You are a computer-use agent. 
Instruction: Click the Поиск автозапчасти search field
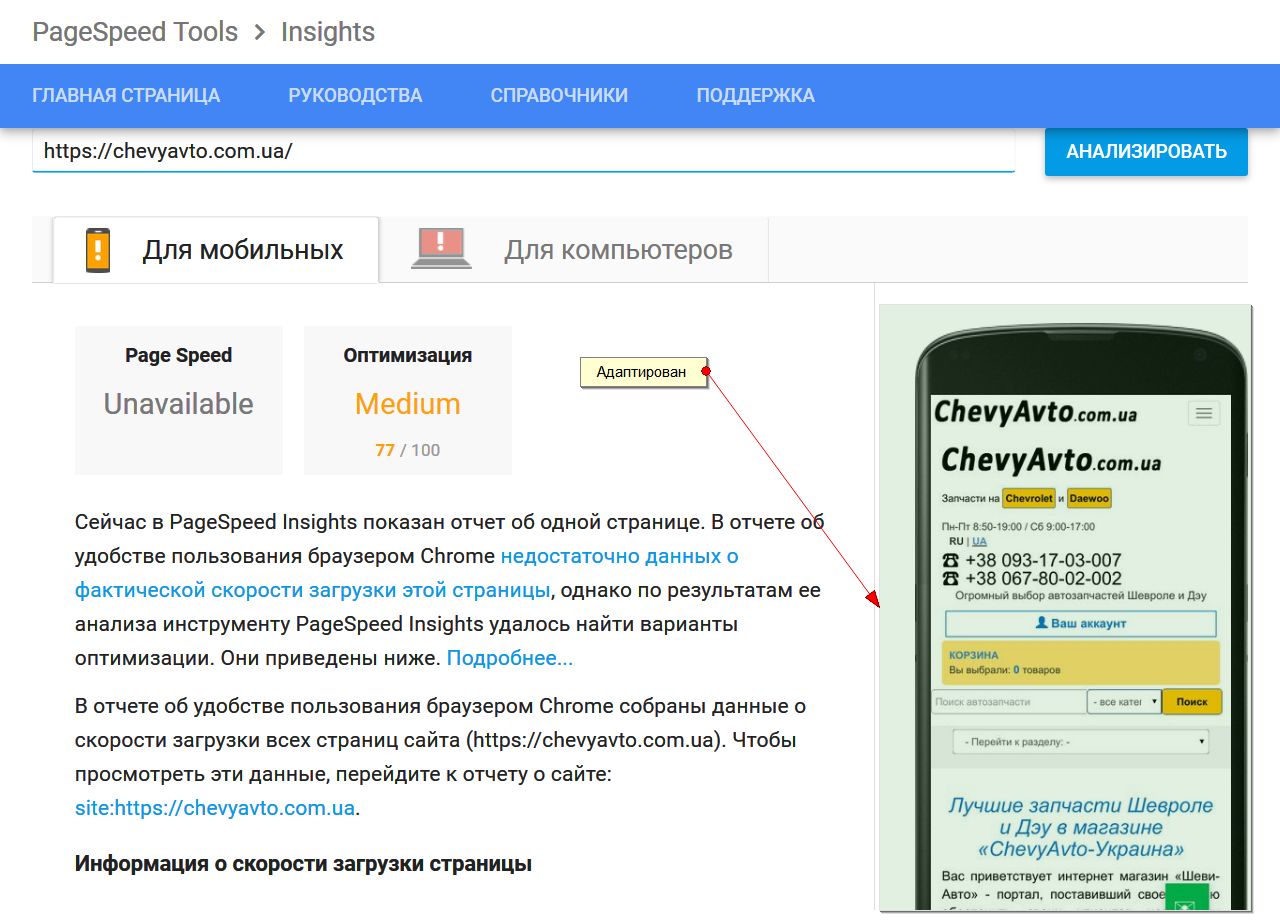pyautogui.click(x=1009, y=702)
